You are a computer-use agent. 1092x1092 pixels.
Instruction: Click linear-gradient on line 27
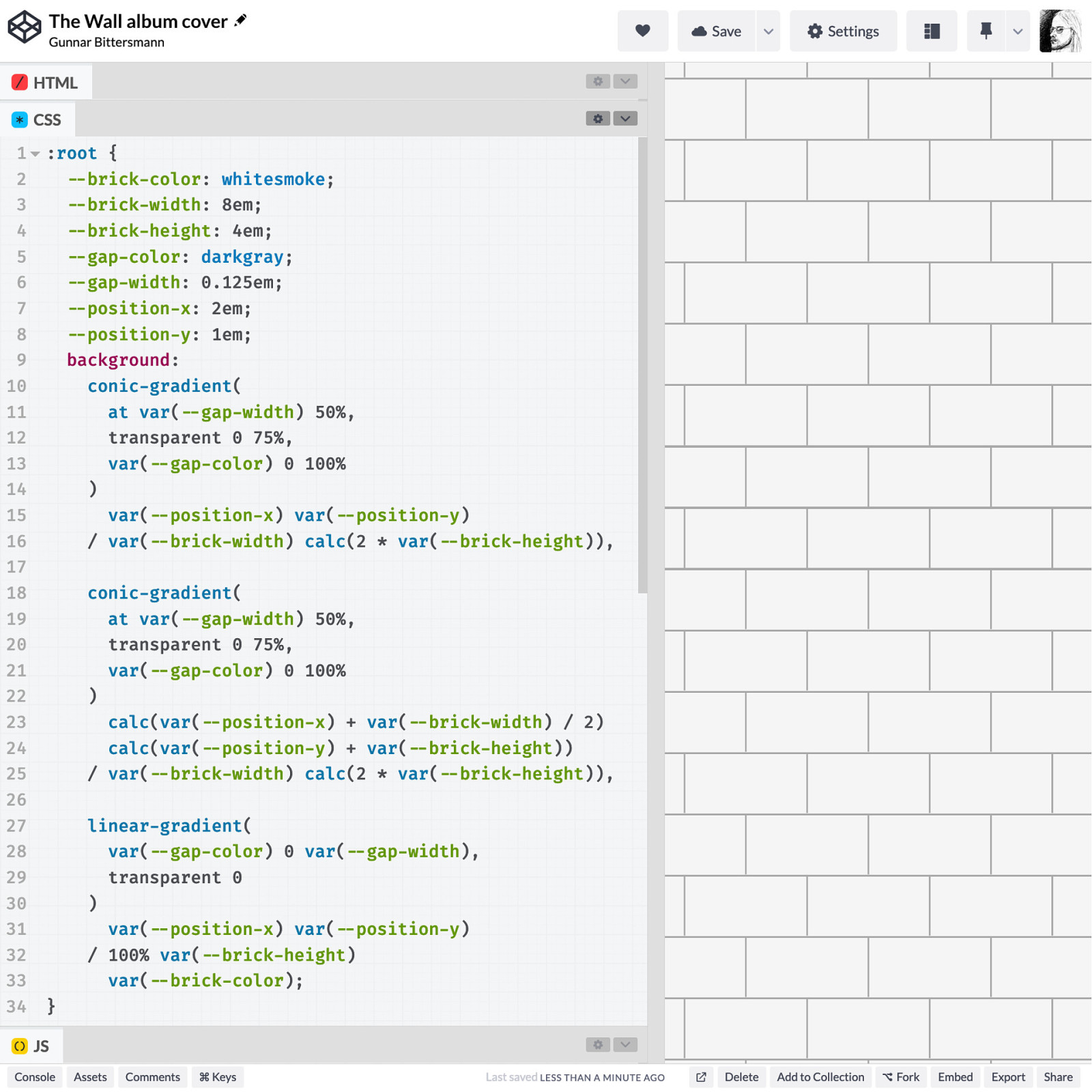click(164, 826)
